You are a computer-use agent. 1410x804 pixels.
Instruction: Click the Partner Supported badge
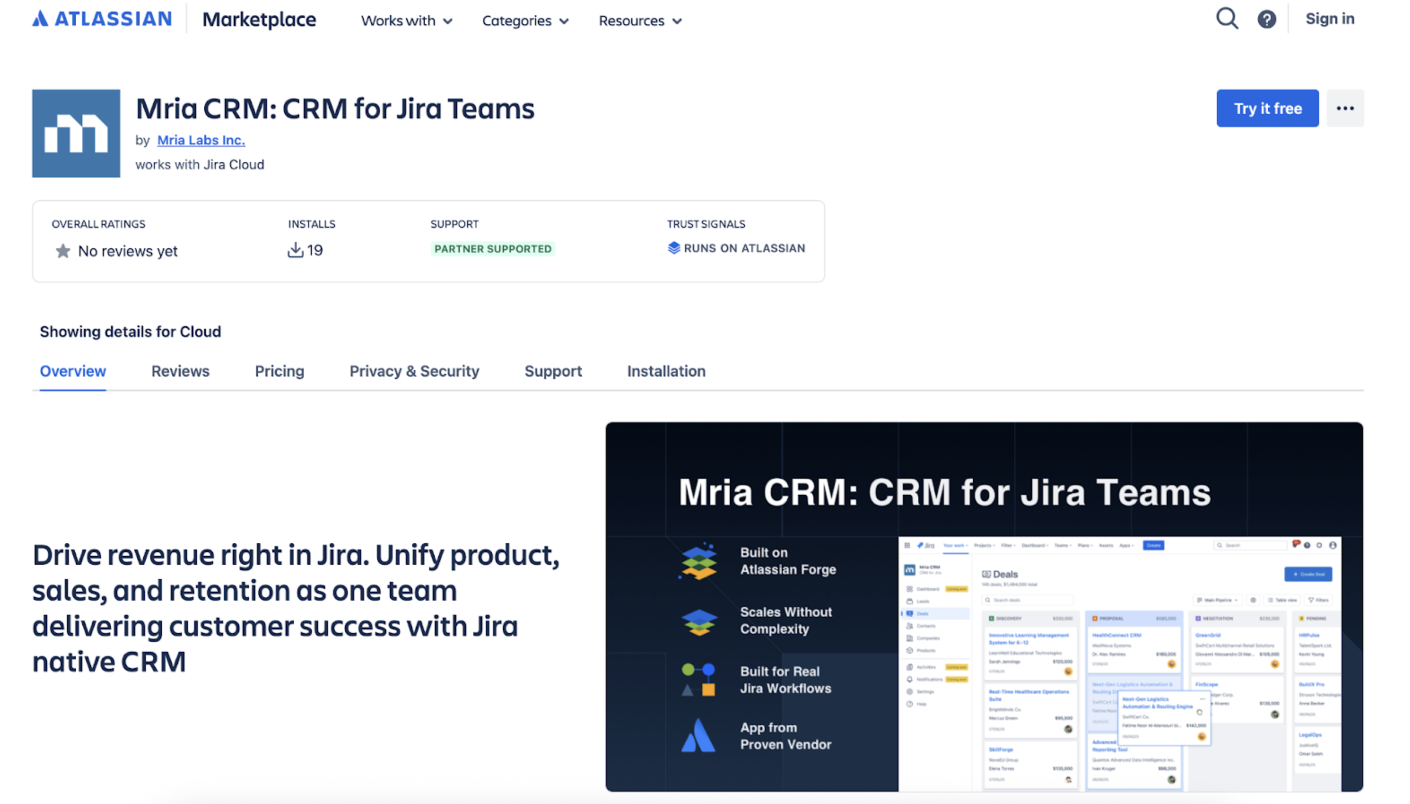493,249
